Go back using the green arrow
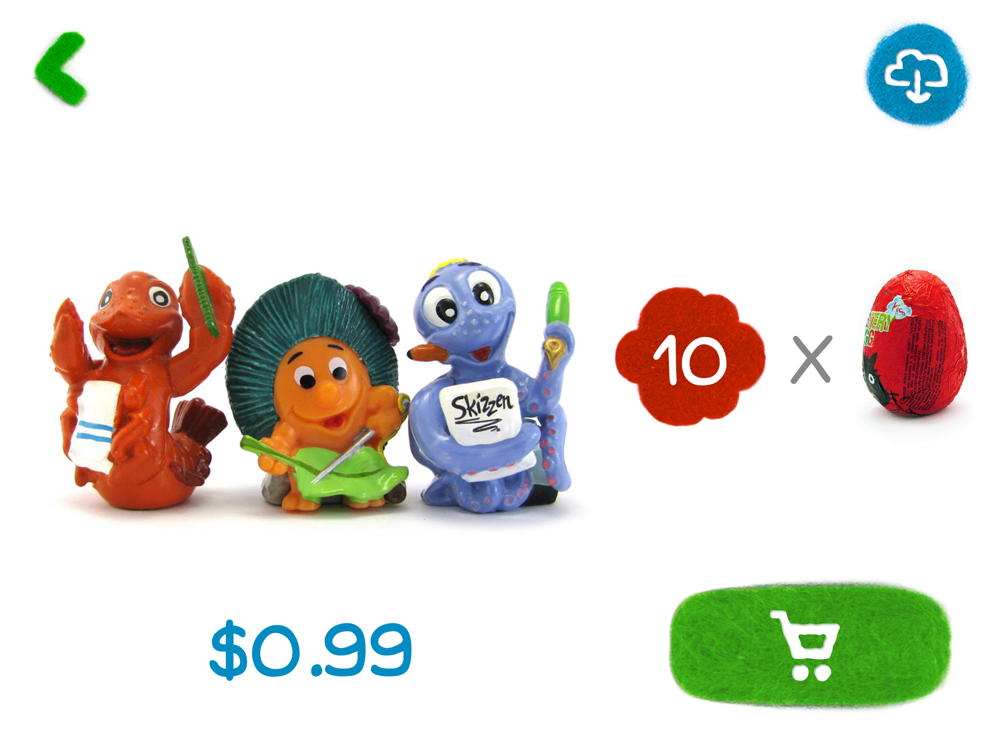This screenshot has width=1000, height=750. point(61,68)
